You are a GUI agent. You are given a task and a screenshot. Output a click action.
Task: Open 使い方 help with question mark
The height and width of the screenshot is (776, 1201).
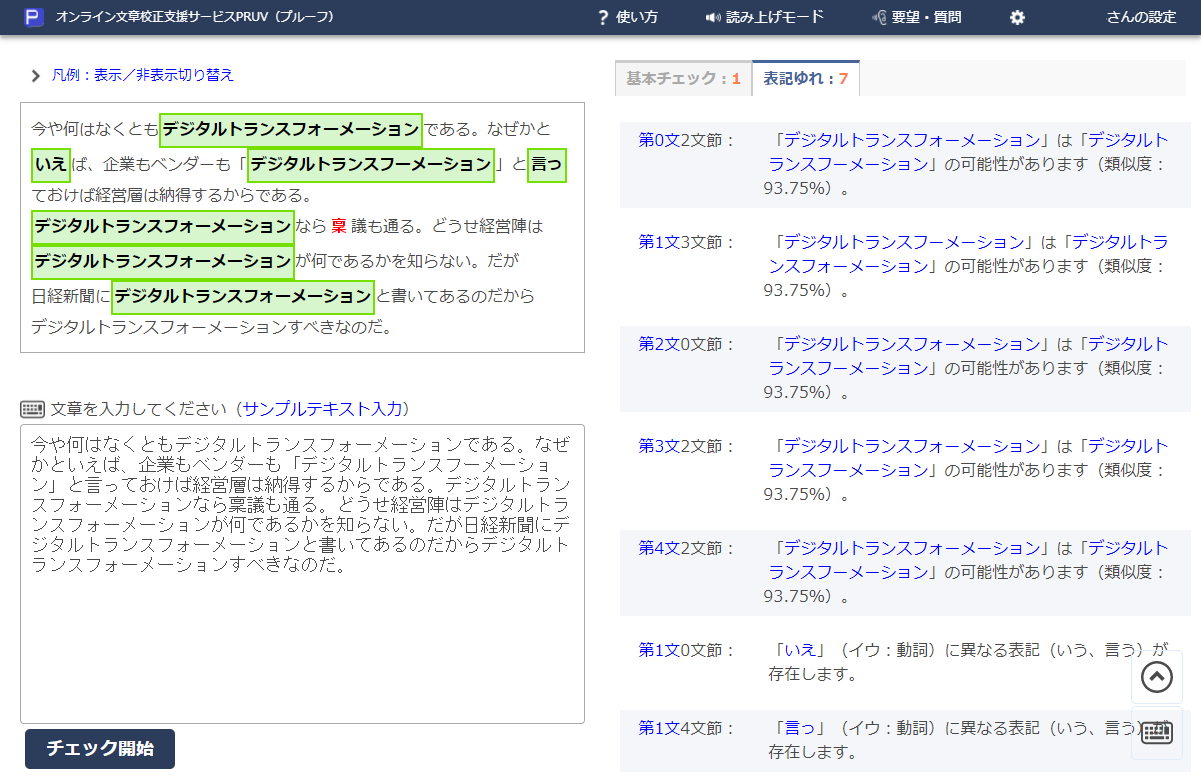[627, 17]
